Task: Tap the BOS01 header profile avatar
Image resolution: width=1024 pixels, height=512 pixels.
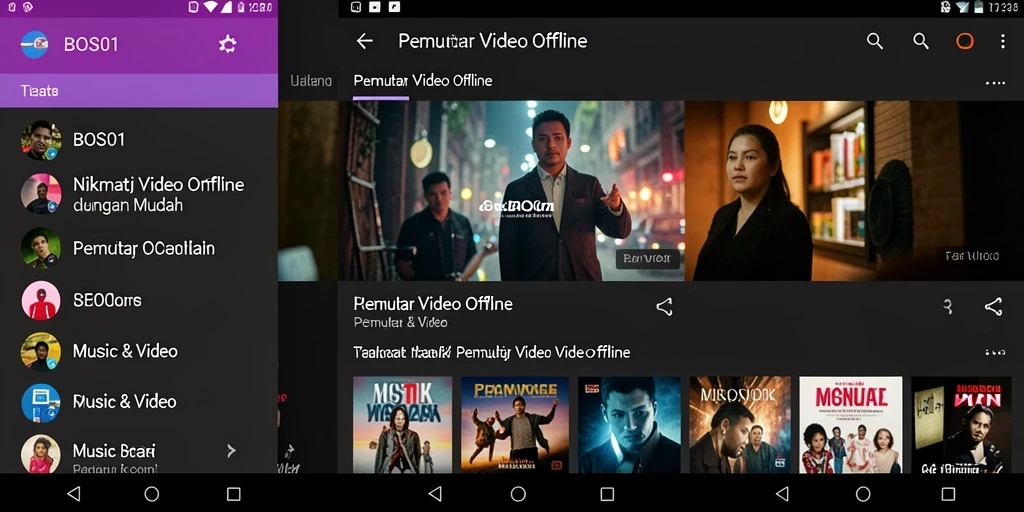Action: coord(35,44)
